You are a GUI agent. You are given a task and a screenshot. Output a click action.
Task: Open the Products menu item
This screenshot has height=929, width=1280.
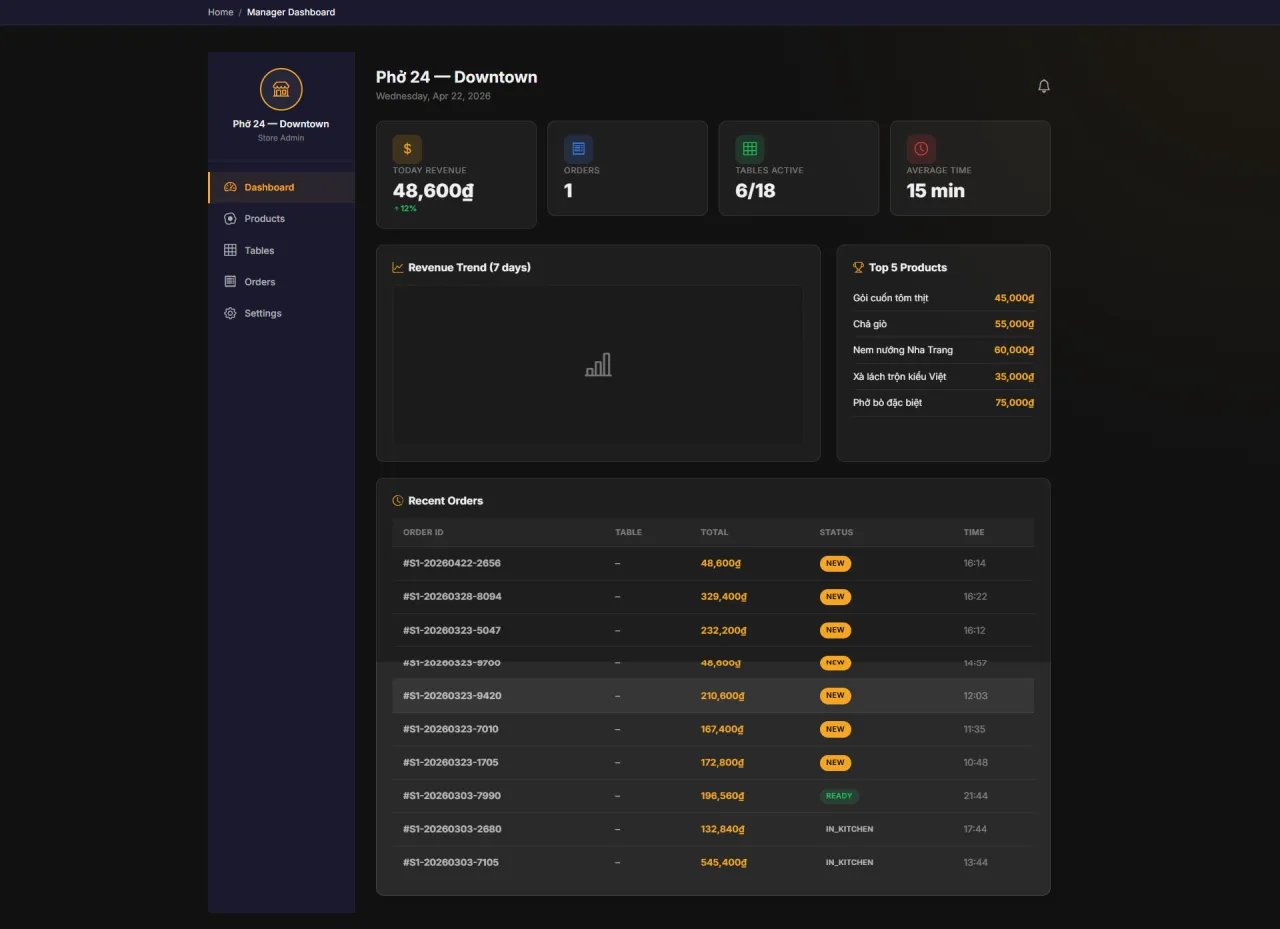[x=281, y=218]
